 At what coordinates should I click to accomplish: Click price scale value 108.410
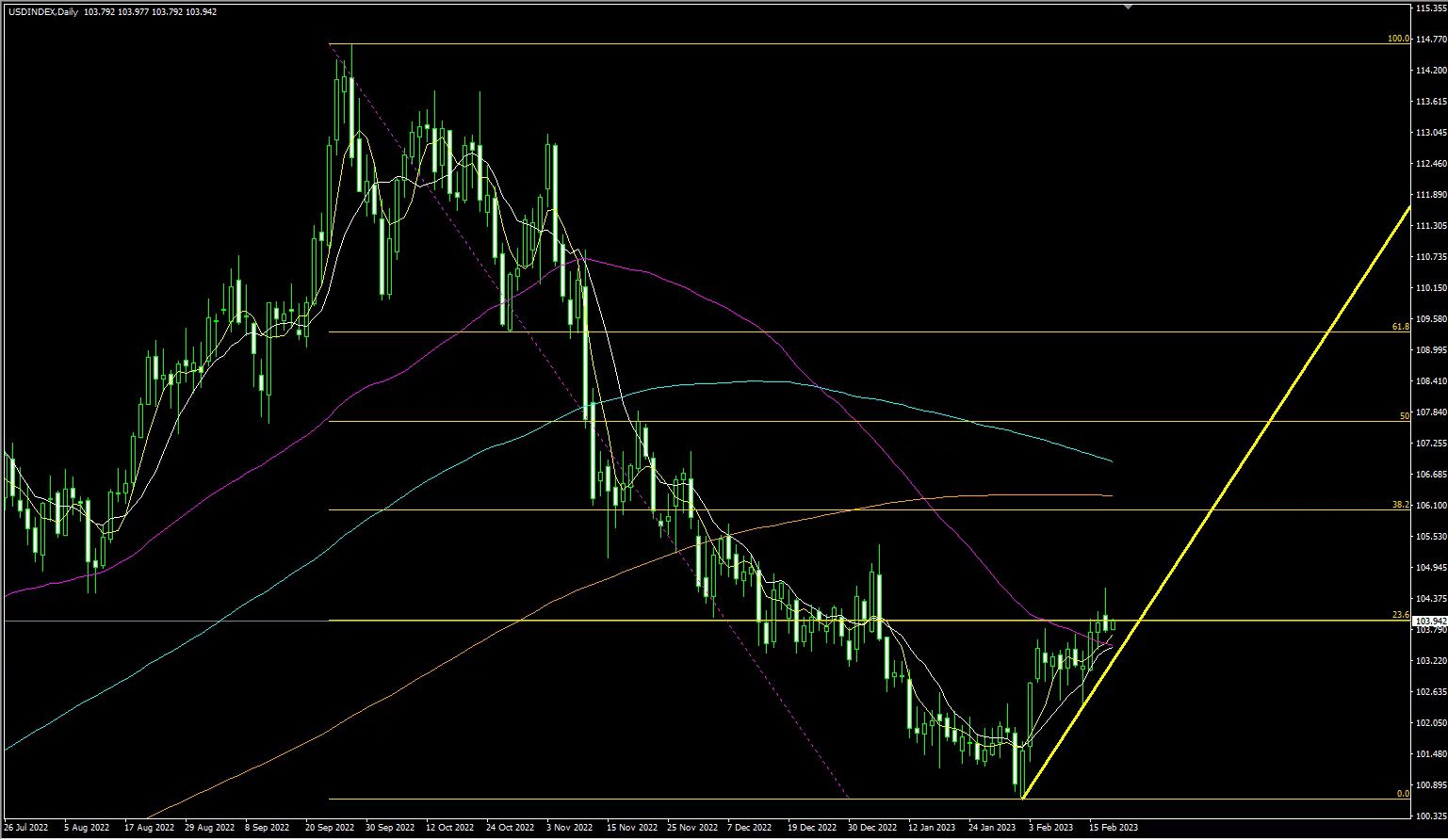(1431, 381)
